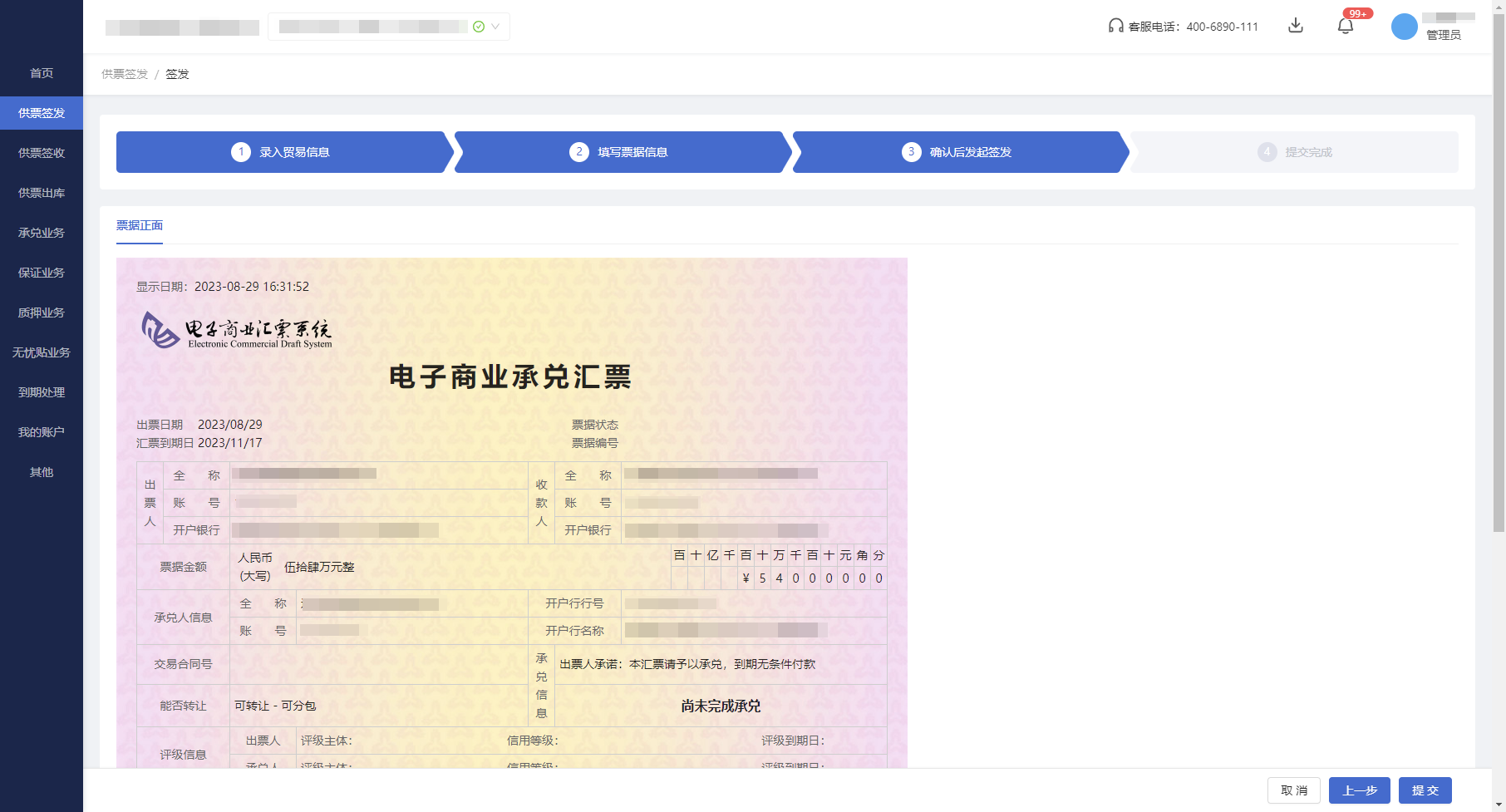Open 无忧贴业务 from the sidebar
Screen dimensions: 1506x812
[41, 352]
